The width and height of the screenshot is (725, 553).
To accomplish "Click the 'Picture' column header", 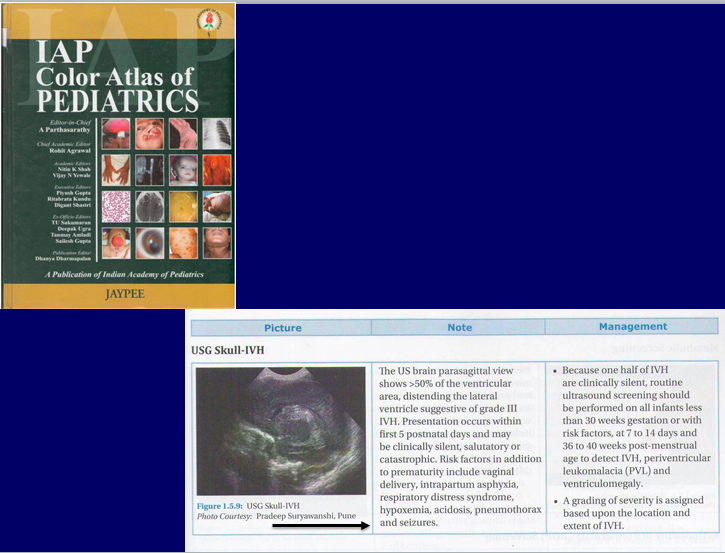I will 283,328.
